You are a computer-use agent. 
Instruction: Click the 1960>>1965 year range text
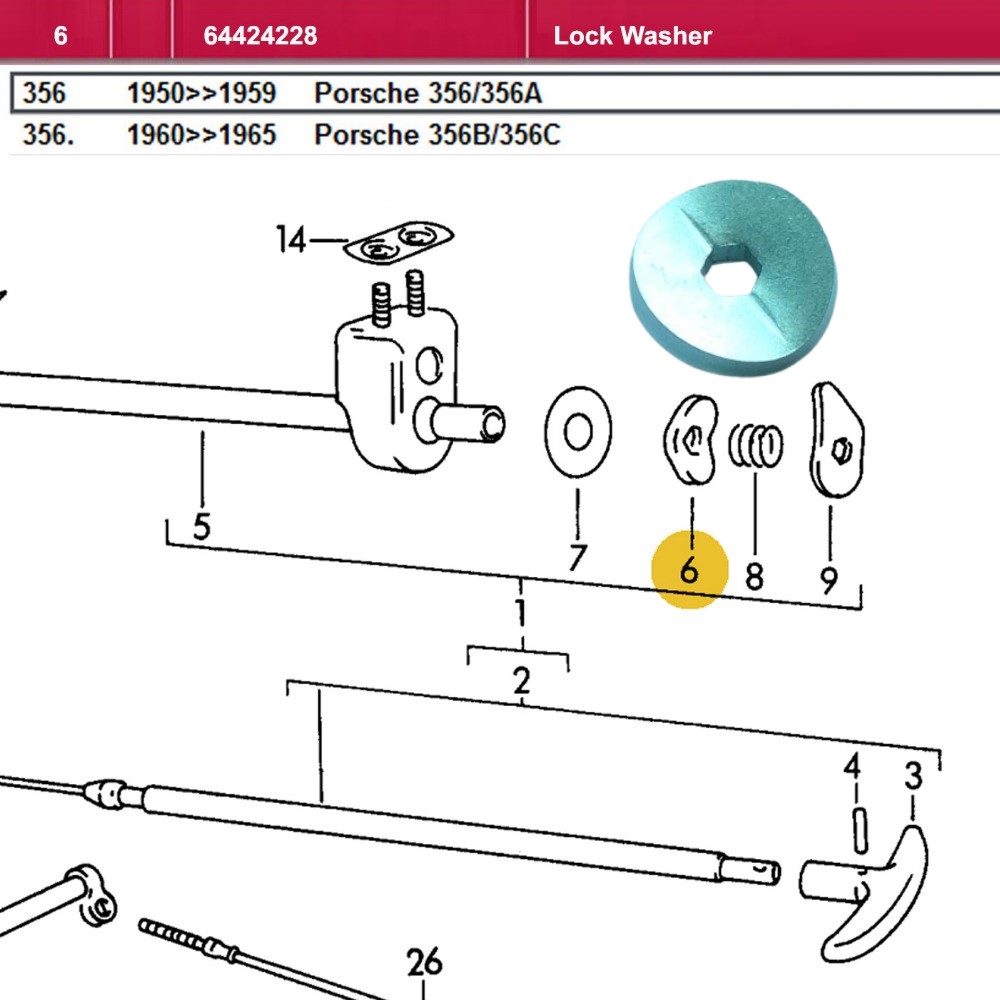[x=201, y=134]
